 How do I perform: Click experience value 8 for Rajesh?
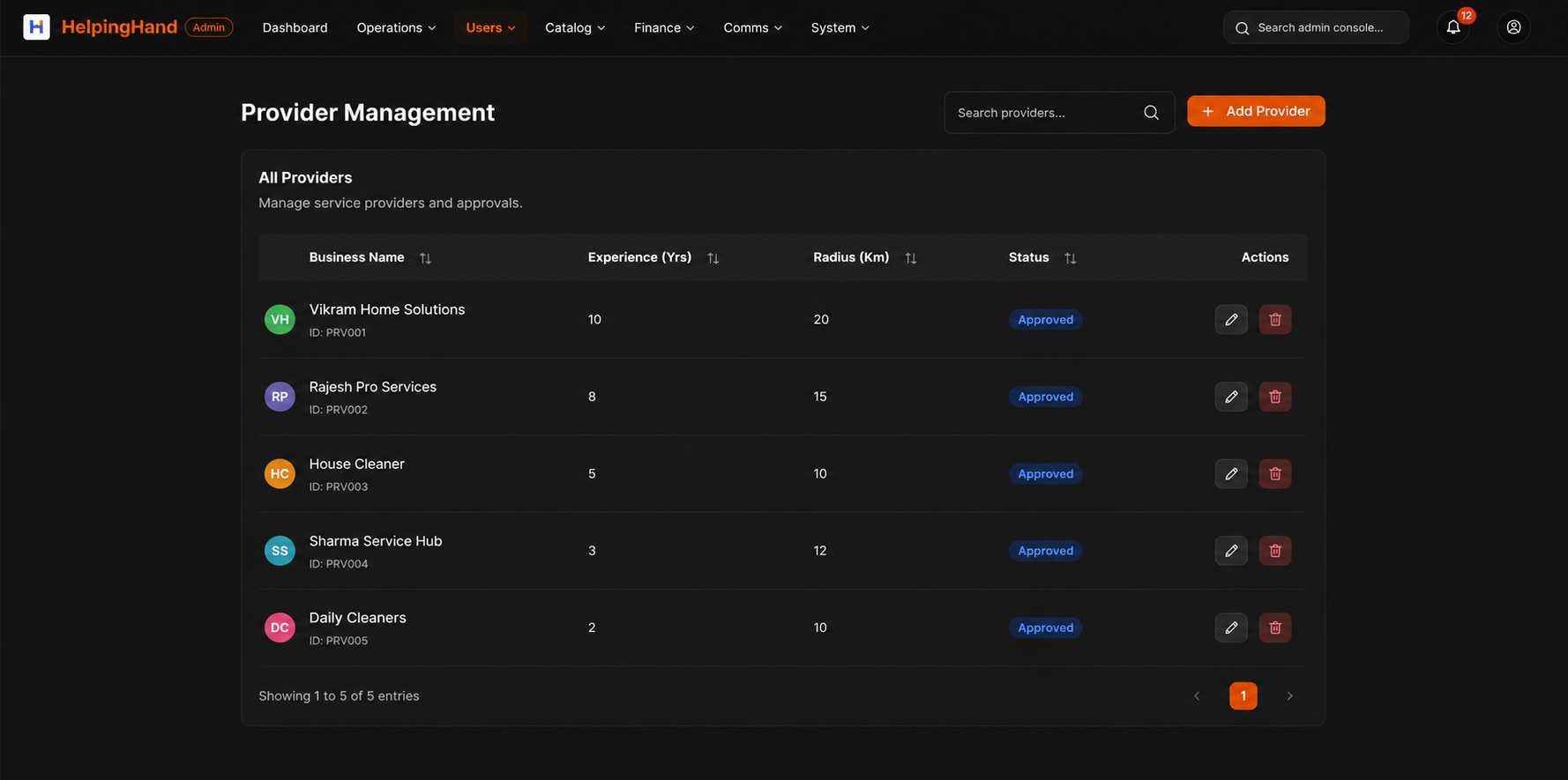[x=592, y=397]
